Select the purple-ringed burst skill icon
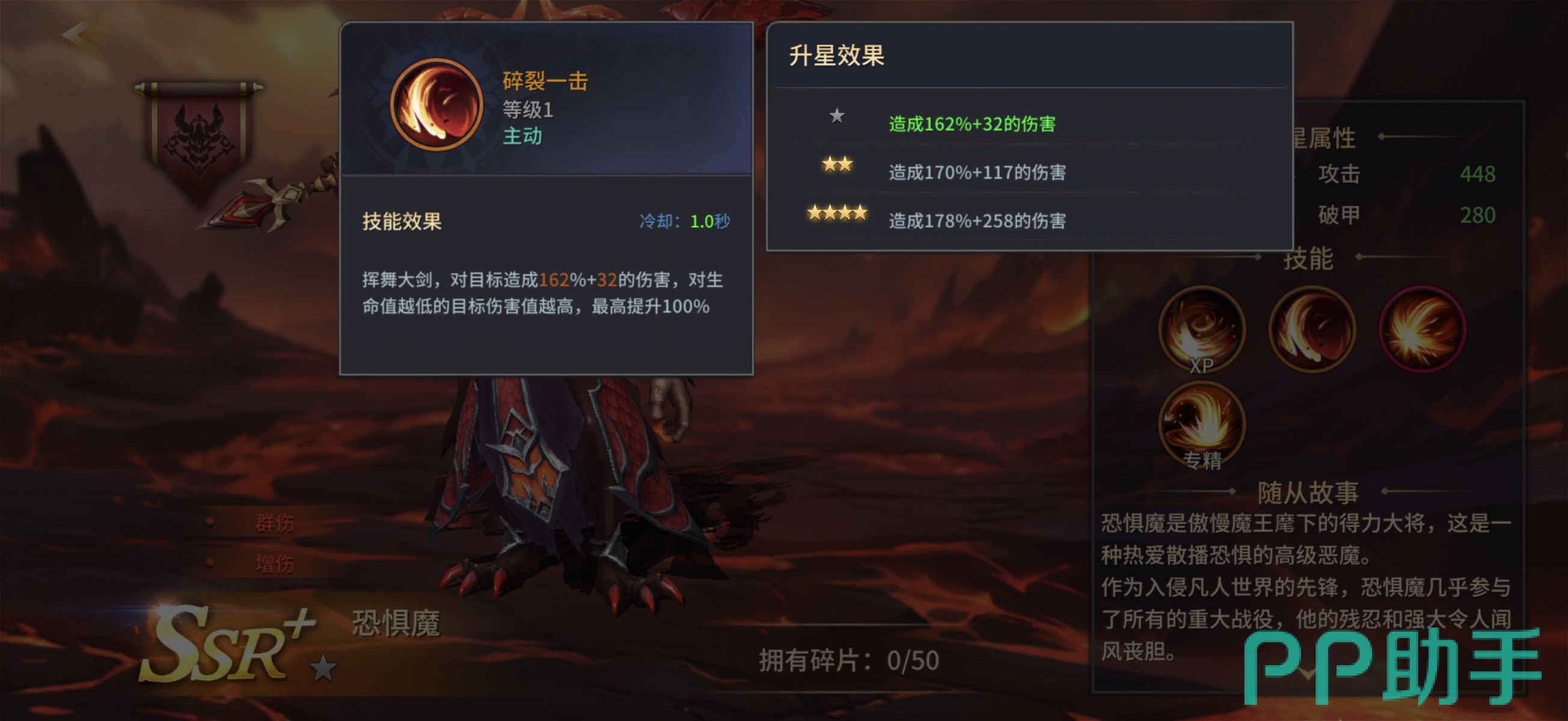This screenshot has width=1568, height=721. (x=1422, y=329)
